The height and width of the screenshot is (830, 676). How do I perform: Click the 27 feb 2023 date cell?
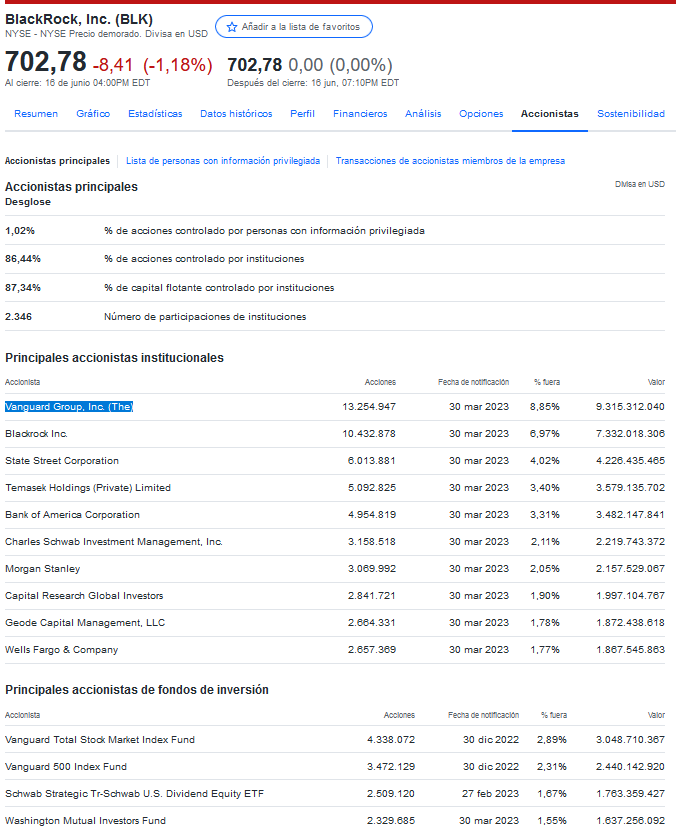pos(490,793)
